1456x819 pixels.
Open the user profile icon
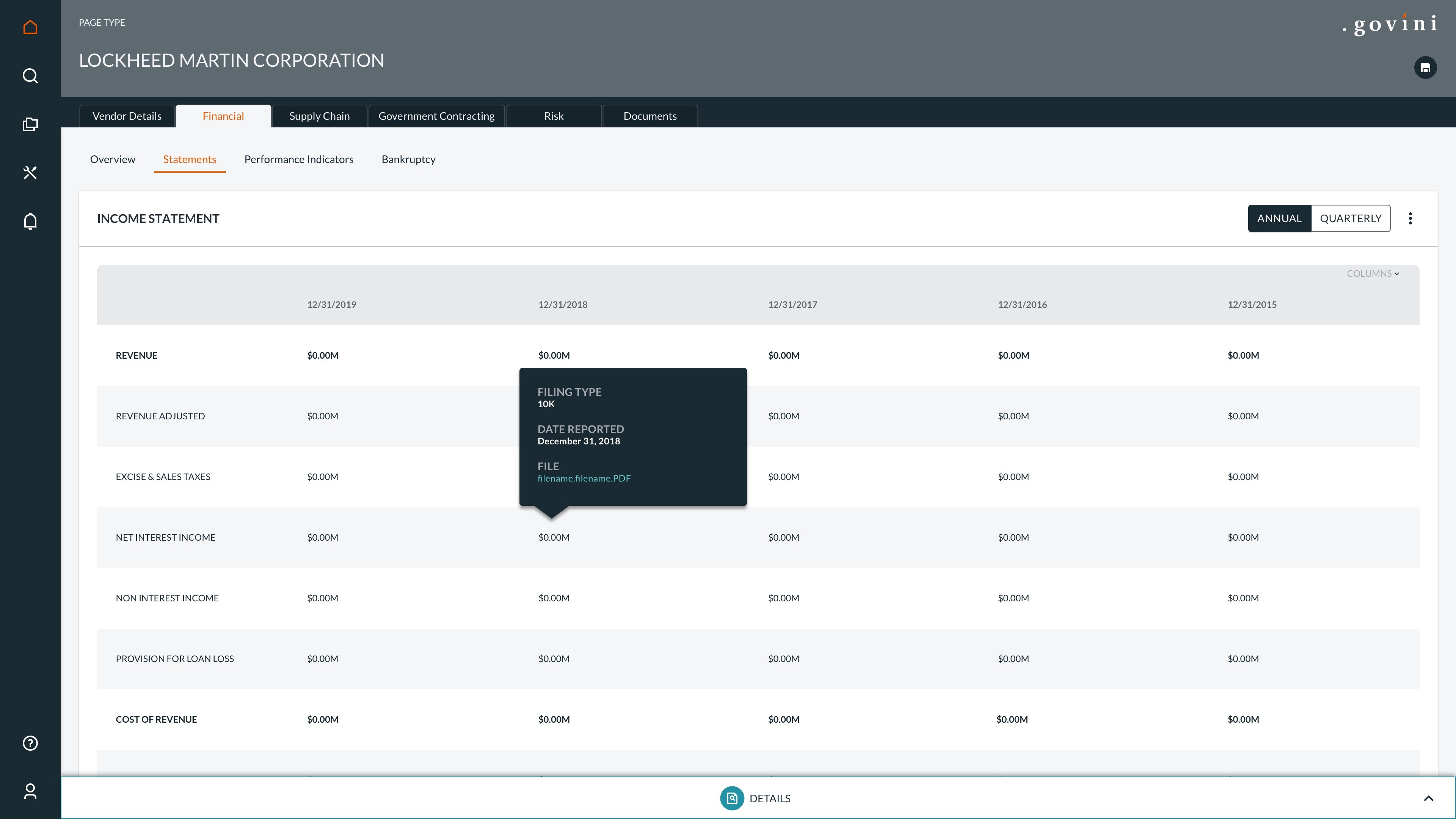(x=30, y=791)
